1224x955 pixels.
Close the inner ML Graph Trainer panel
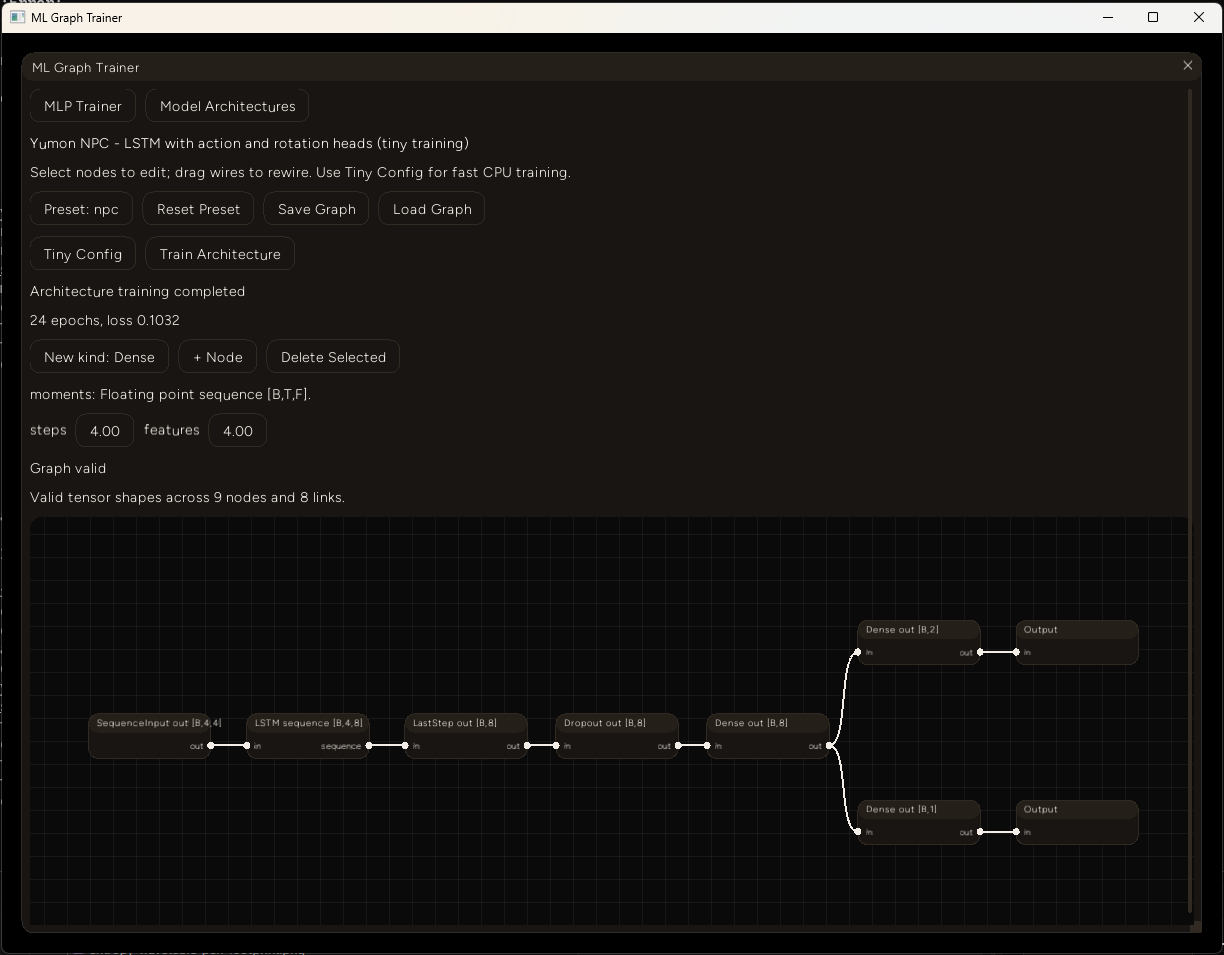coord(1187,66)
